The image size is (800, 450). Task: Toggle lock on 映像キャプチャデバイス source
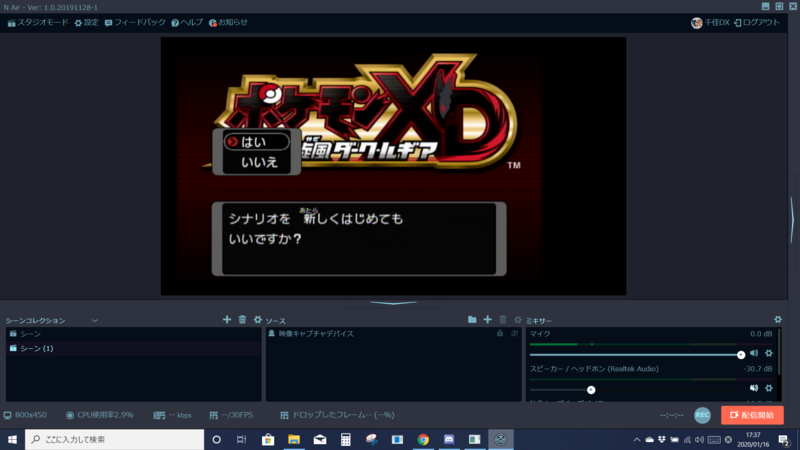click(500, 333)
